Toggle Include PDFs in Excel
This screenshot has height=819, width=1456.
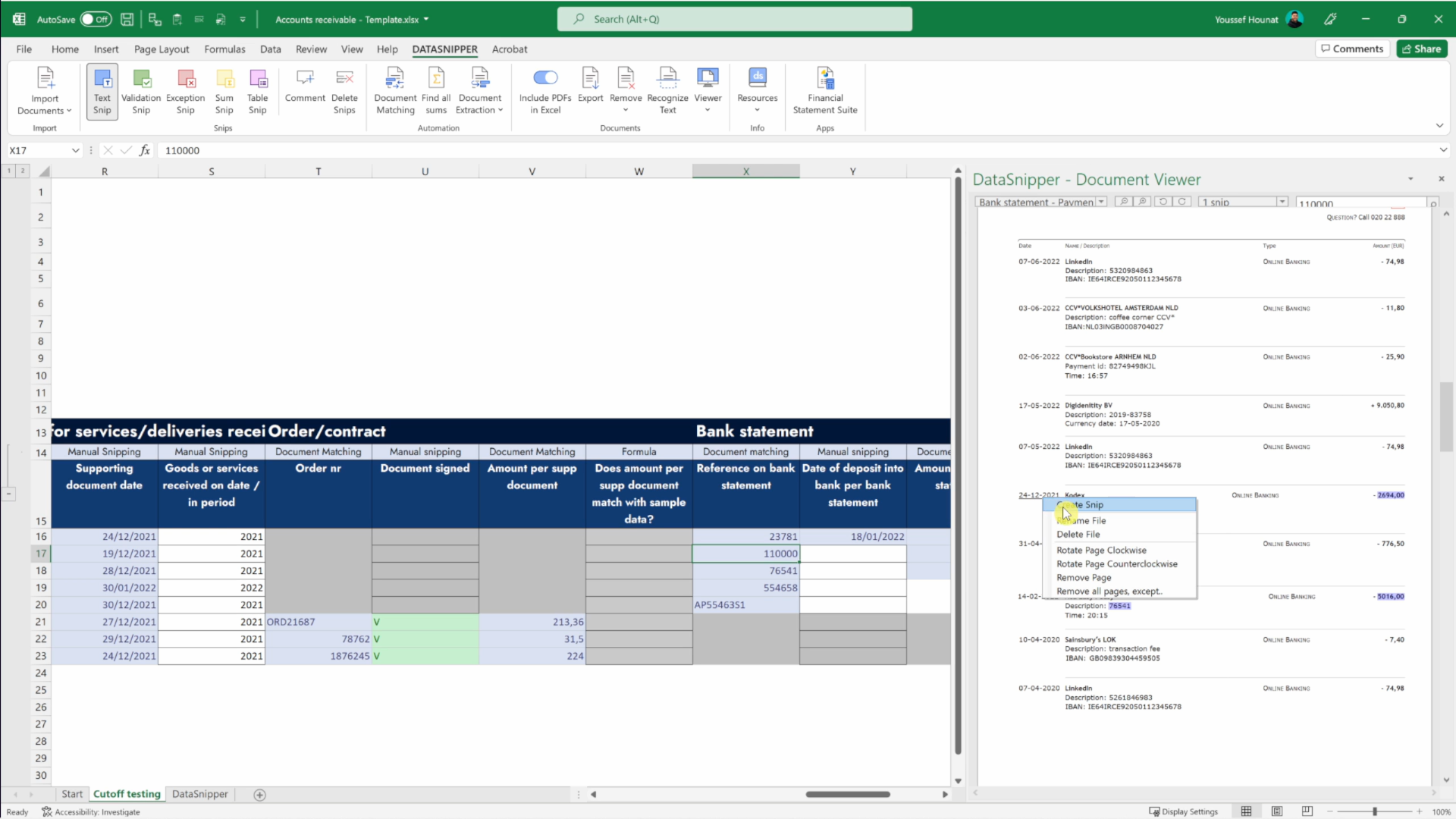pyautogui.click(x=545, y=78)
